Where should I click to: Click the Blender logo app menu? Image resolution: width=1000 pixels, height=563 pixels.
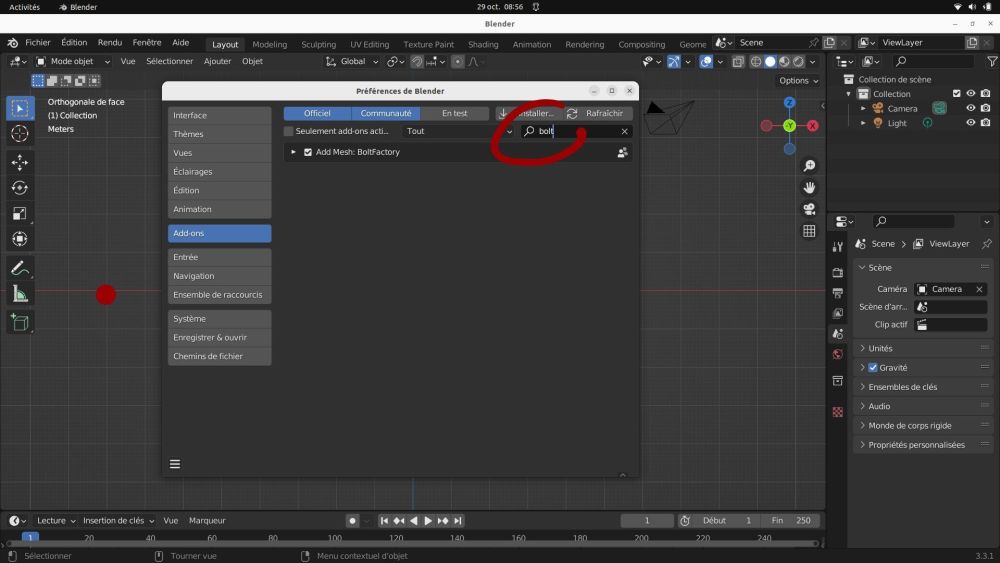pos(12,43)
